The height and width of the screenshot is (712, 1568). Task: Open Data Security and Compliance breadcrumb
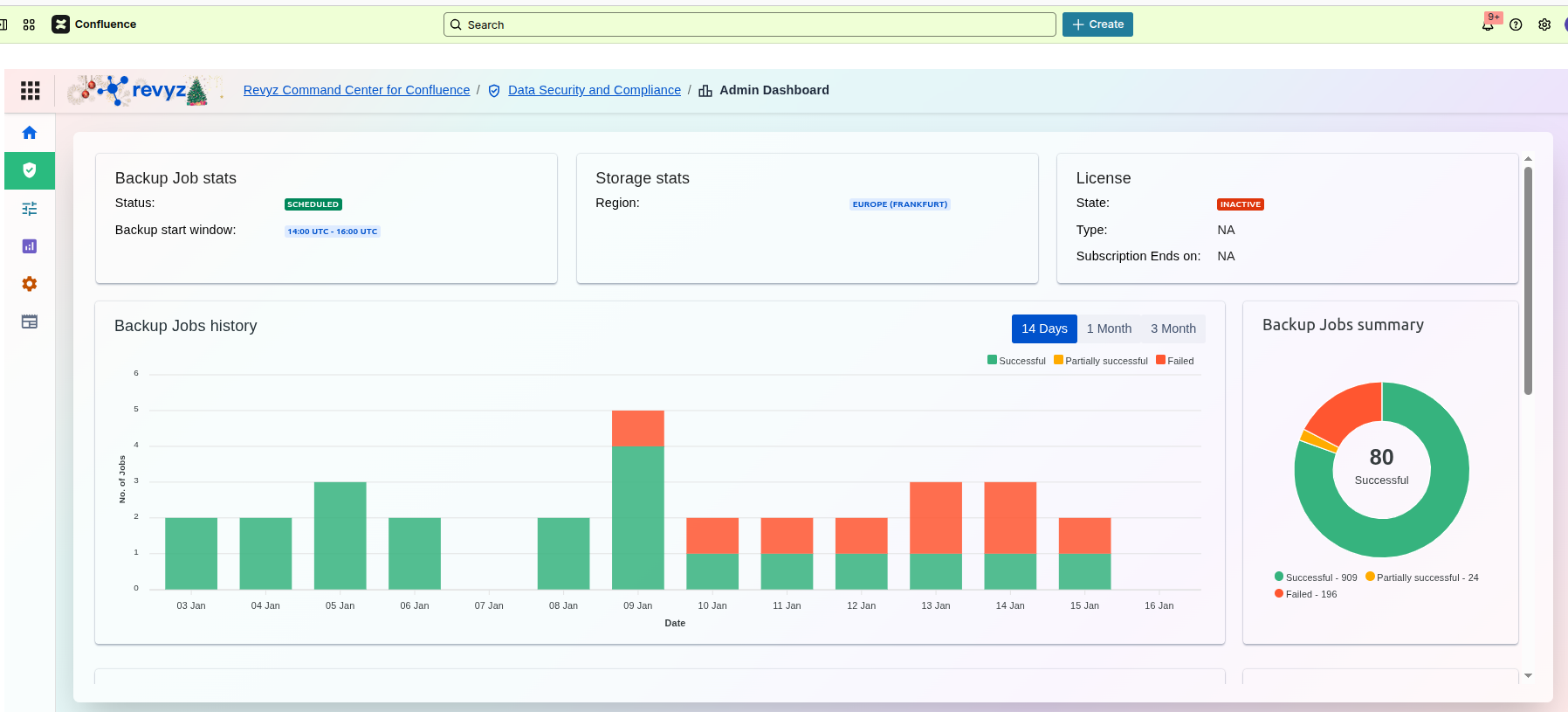pyautogui.click(x=594, y=90)
